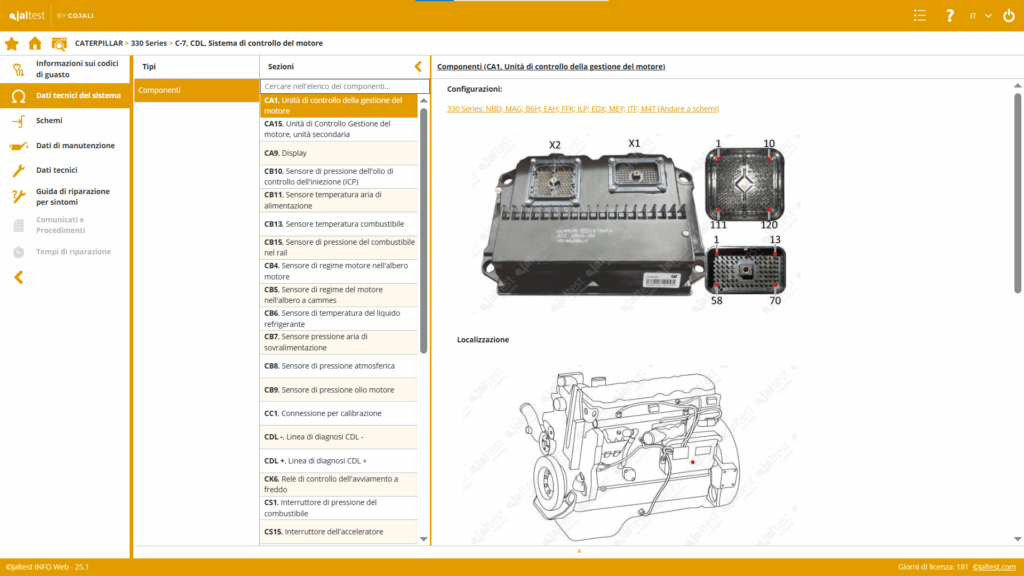Click the wrench technical data icon
1024x576 pixels.
click(18, 170)
